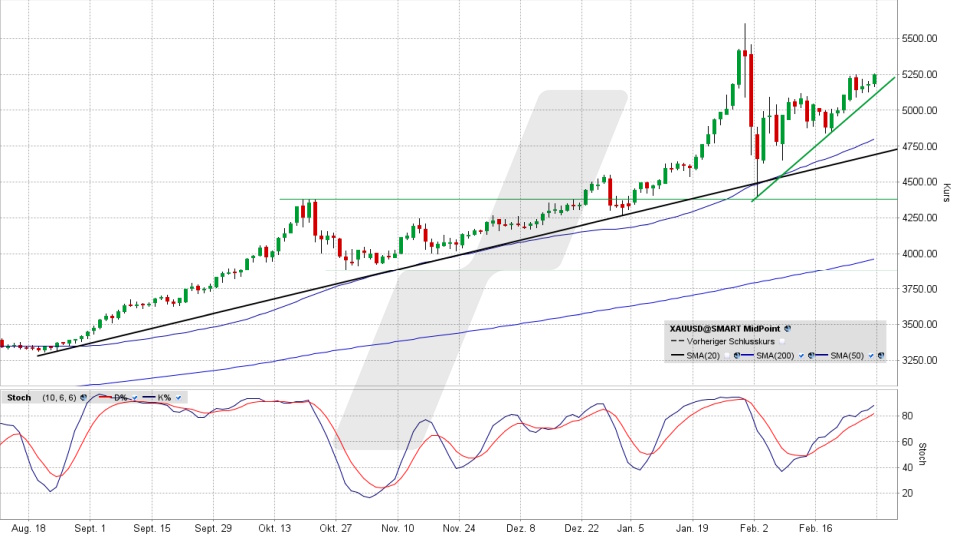Open the globe icon after SMA(50)
The height and width of the screenshot is (540, 960).
tap(880, 355)
